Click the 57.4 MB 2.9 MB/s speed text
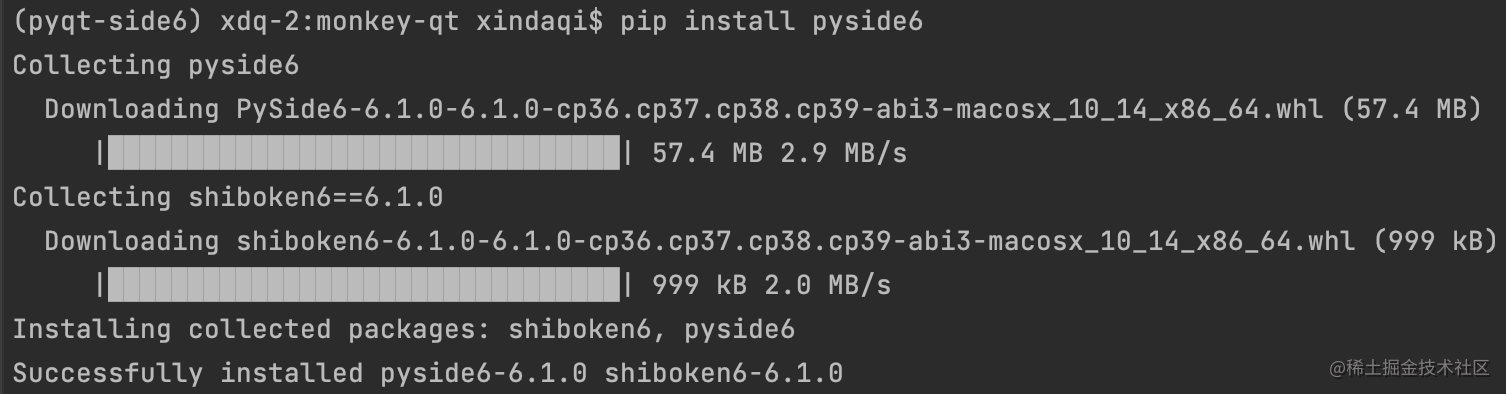The height and width of the screenshot is (394, 1506). [x=779, y=154]
